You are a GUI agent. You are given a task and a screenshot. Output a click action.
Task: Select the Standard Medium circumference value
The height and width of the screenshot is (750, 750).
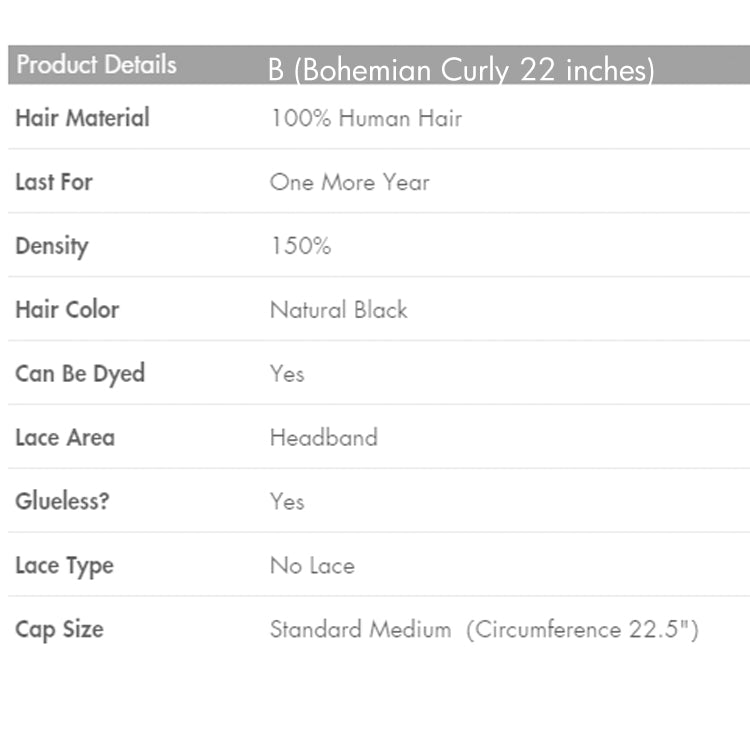click(x=484, y=630)
